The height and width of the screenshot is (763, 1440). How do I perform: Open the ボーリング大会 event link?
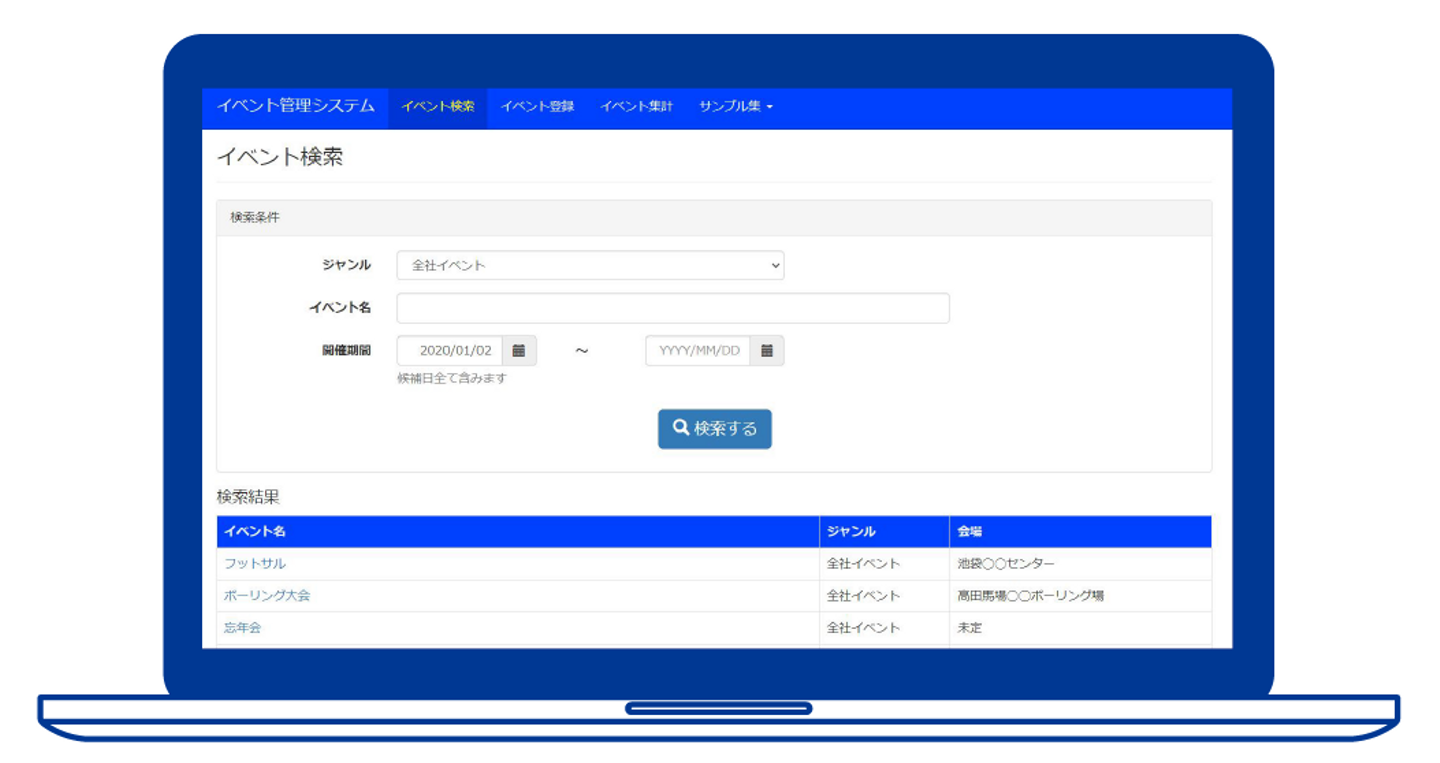point(267,596)
